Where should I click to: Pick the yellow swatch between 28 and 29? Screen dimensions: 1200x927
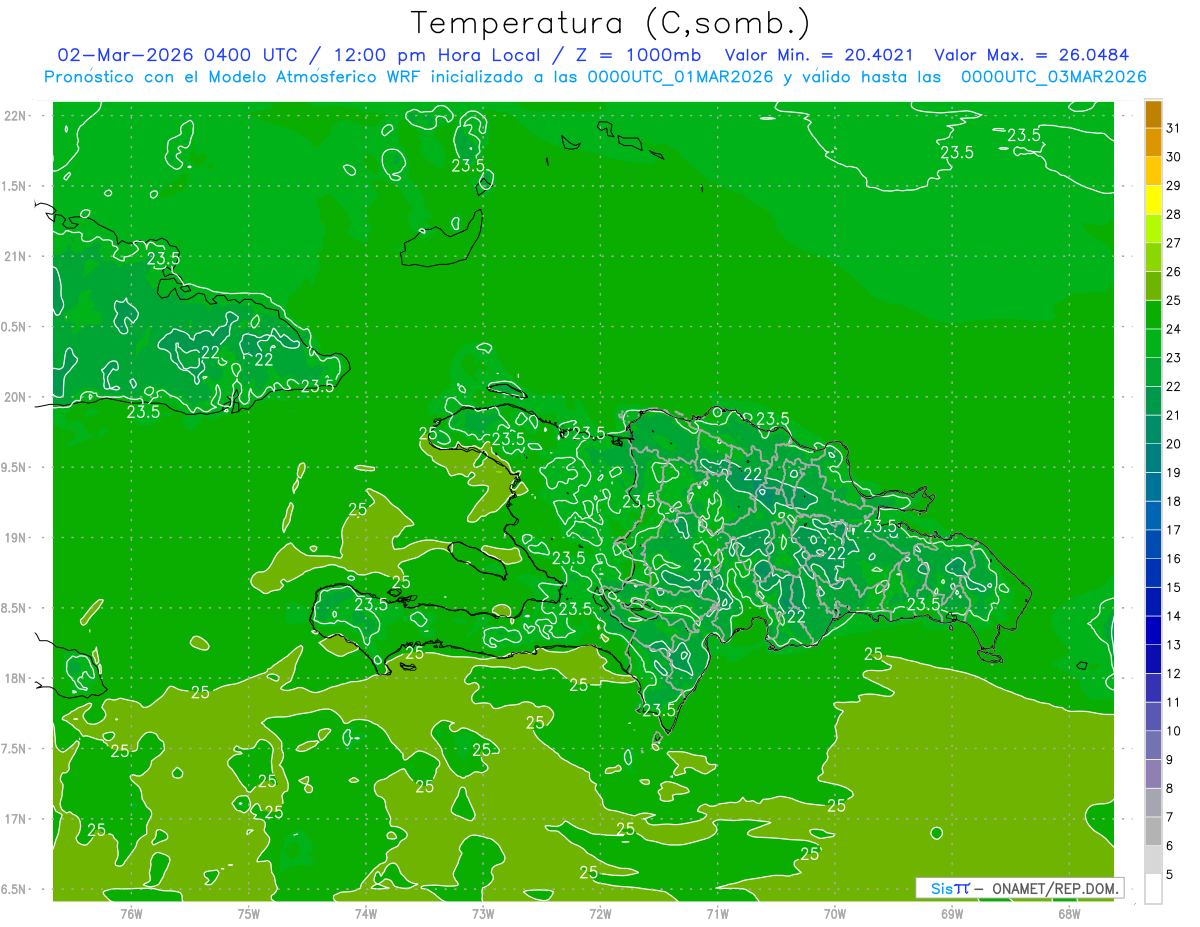pyautogui.click(x=1153, y=200)
